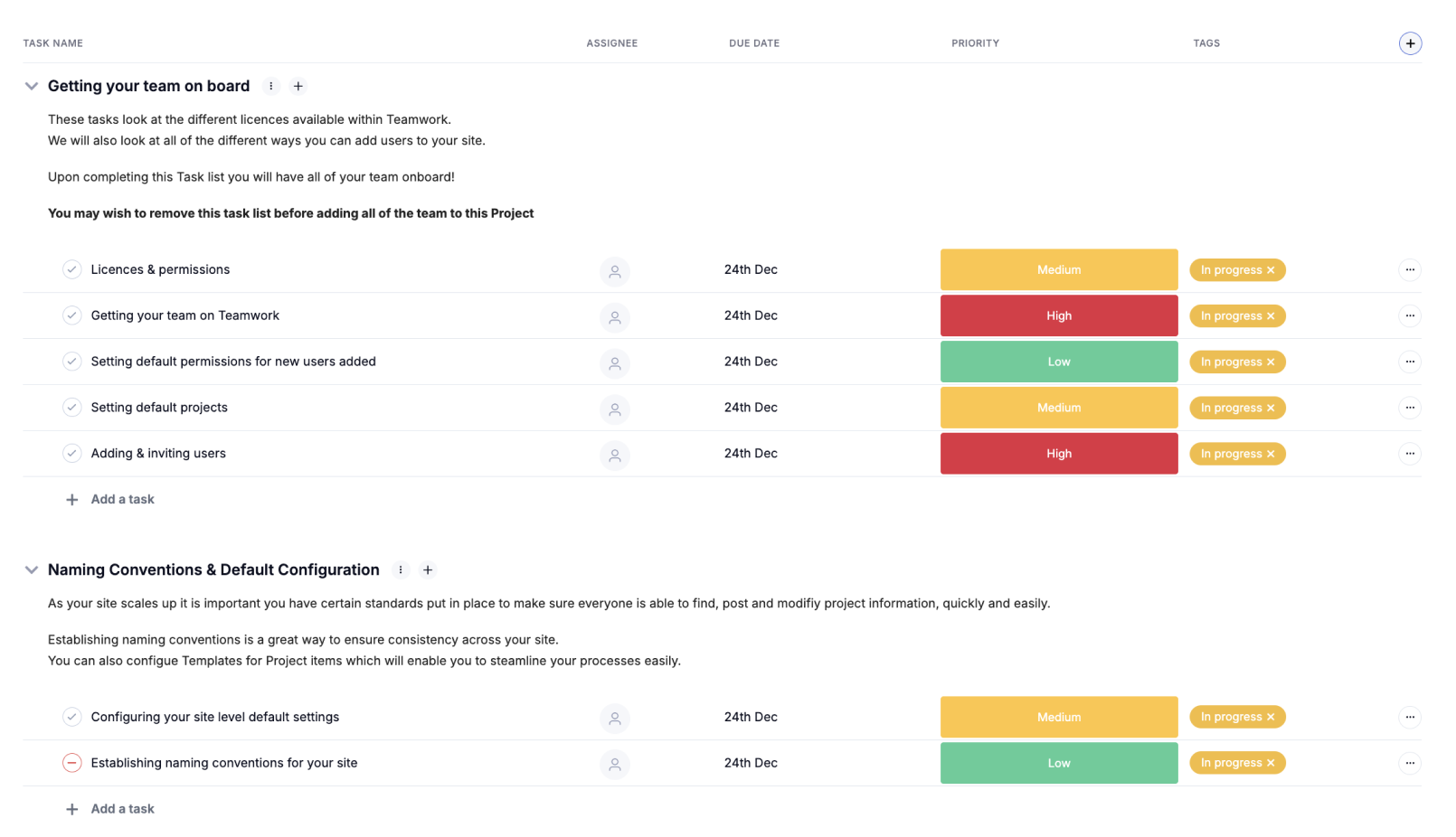Click red High priority cell for 'Adding & inviting users'
Screen dimensions: 1456x837
point(1059,455)
